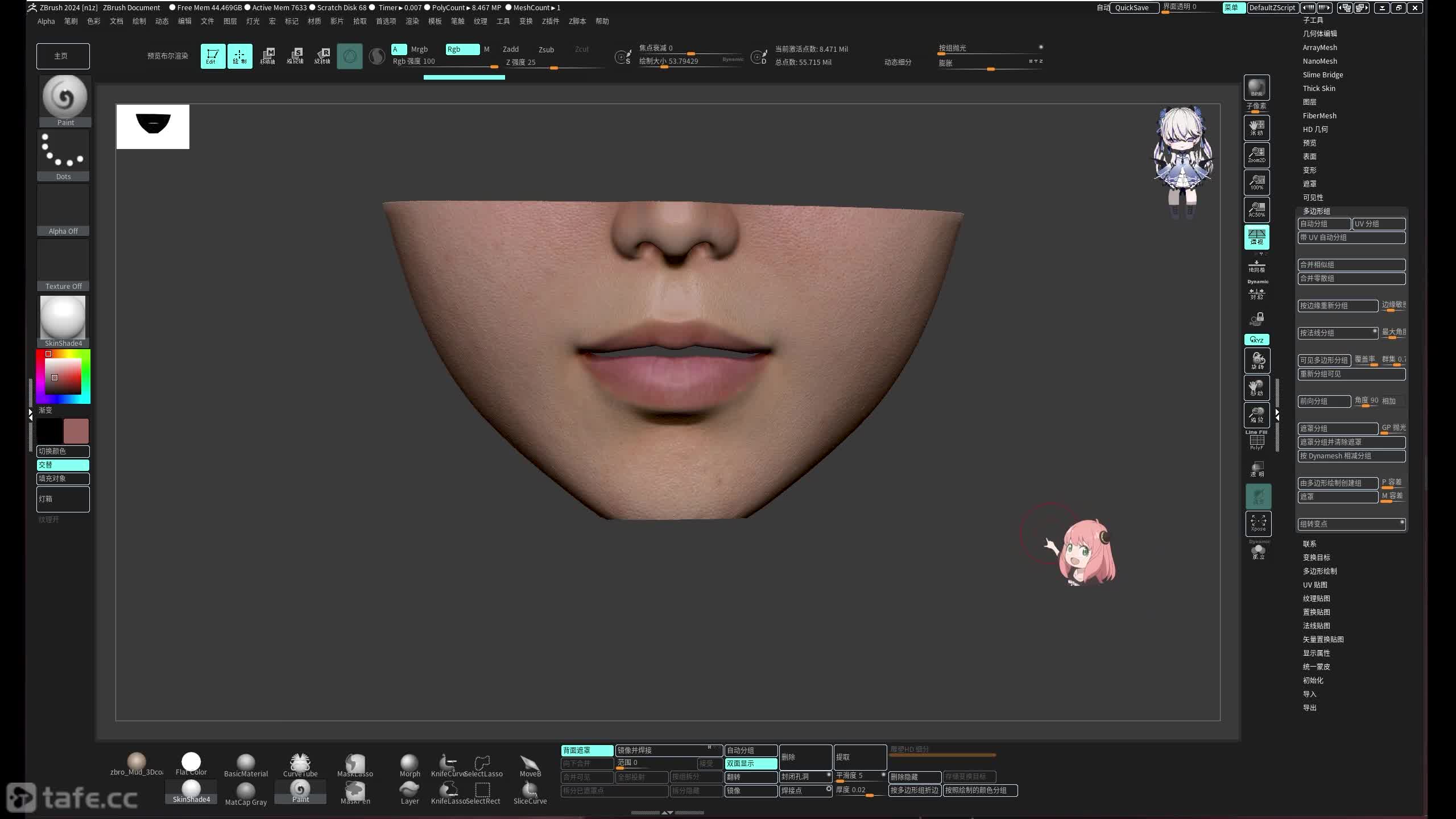The height and width of the screenshot is (819, 1456).
Task: Open the SkinShade4 material selector
Action: click(x=63, y=321)
